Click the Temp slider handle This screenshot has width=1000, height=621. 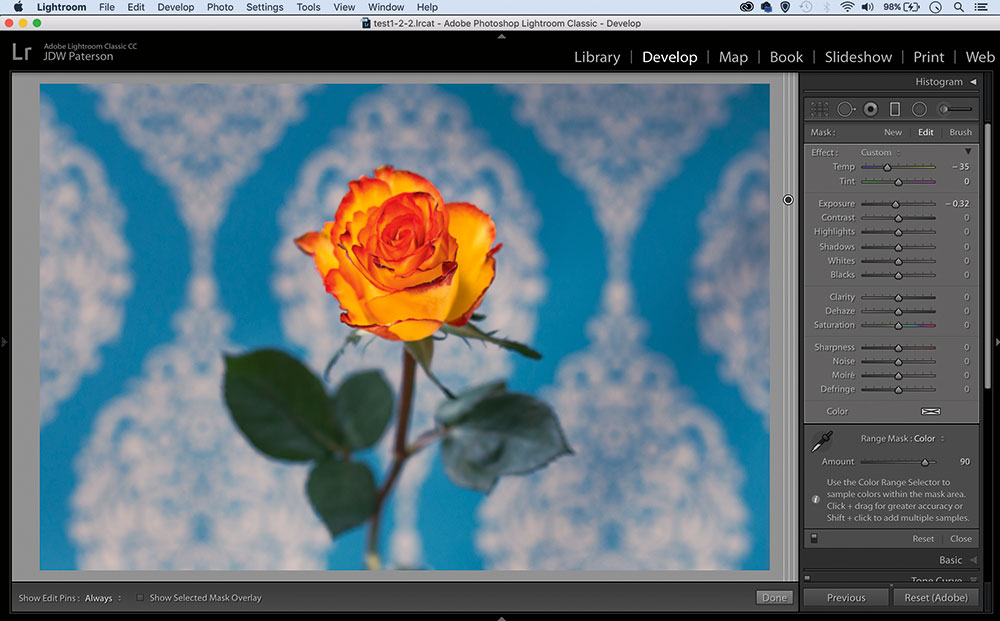click(886, 167)
